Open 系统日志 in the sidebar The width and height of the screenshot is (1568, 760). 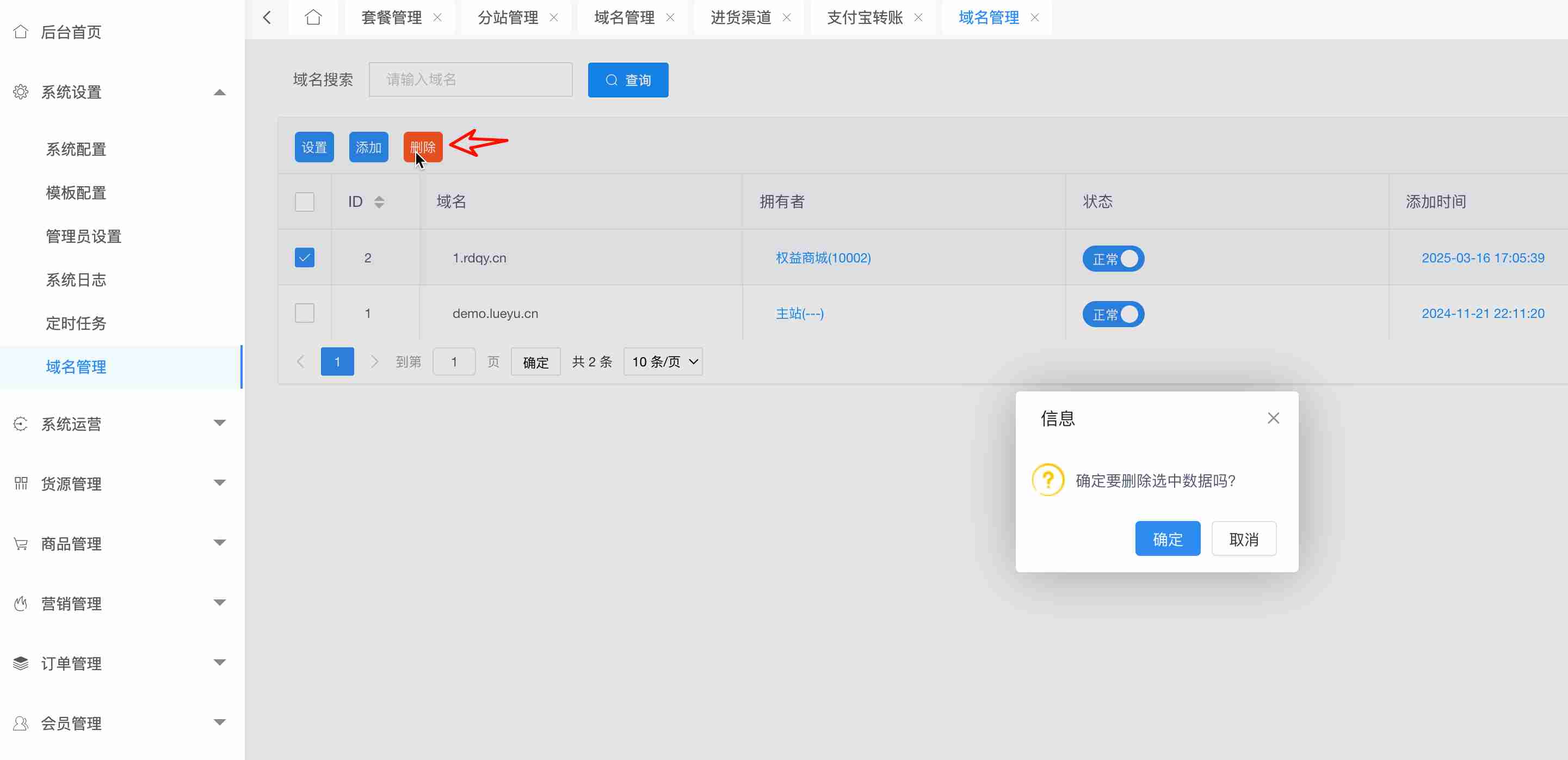[x=76, y=279]
